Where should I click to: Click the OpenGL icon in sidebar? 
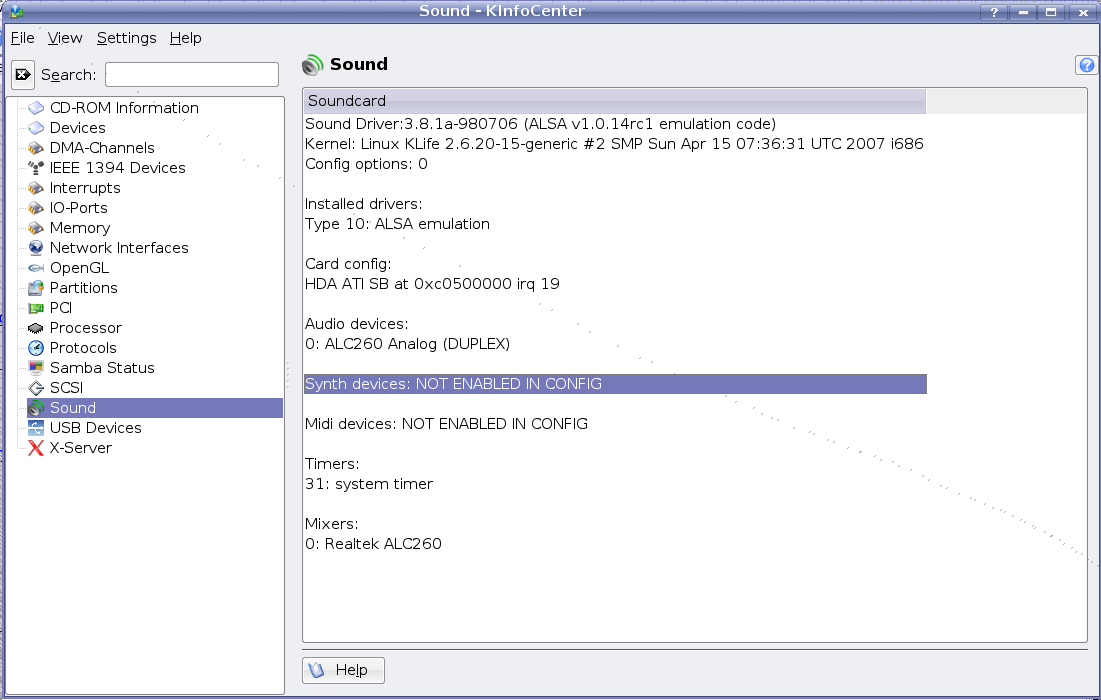coord(36,268)
